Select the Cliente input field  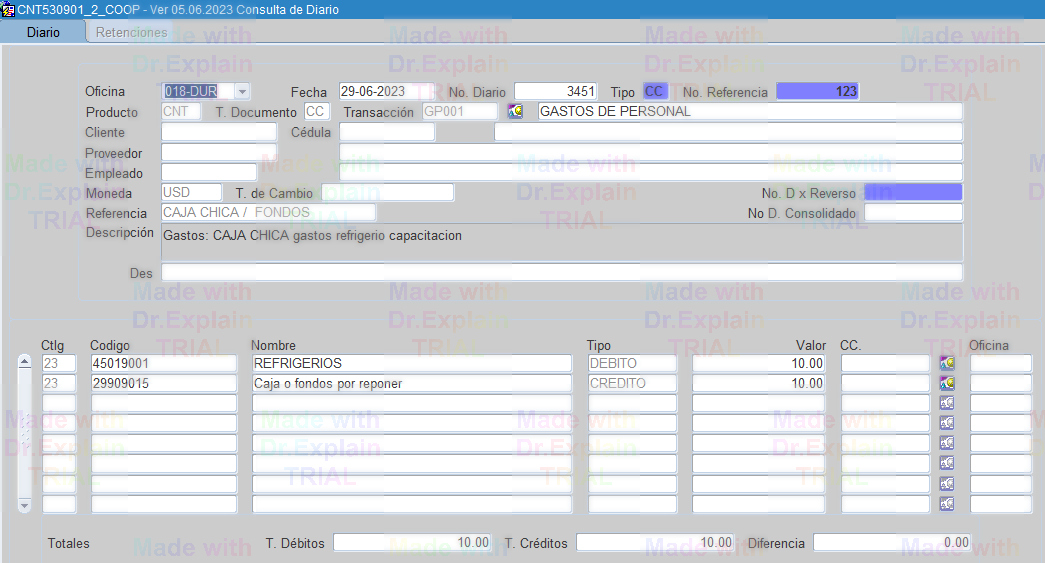(x=218, y=132)
